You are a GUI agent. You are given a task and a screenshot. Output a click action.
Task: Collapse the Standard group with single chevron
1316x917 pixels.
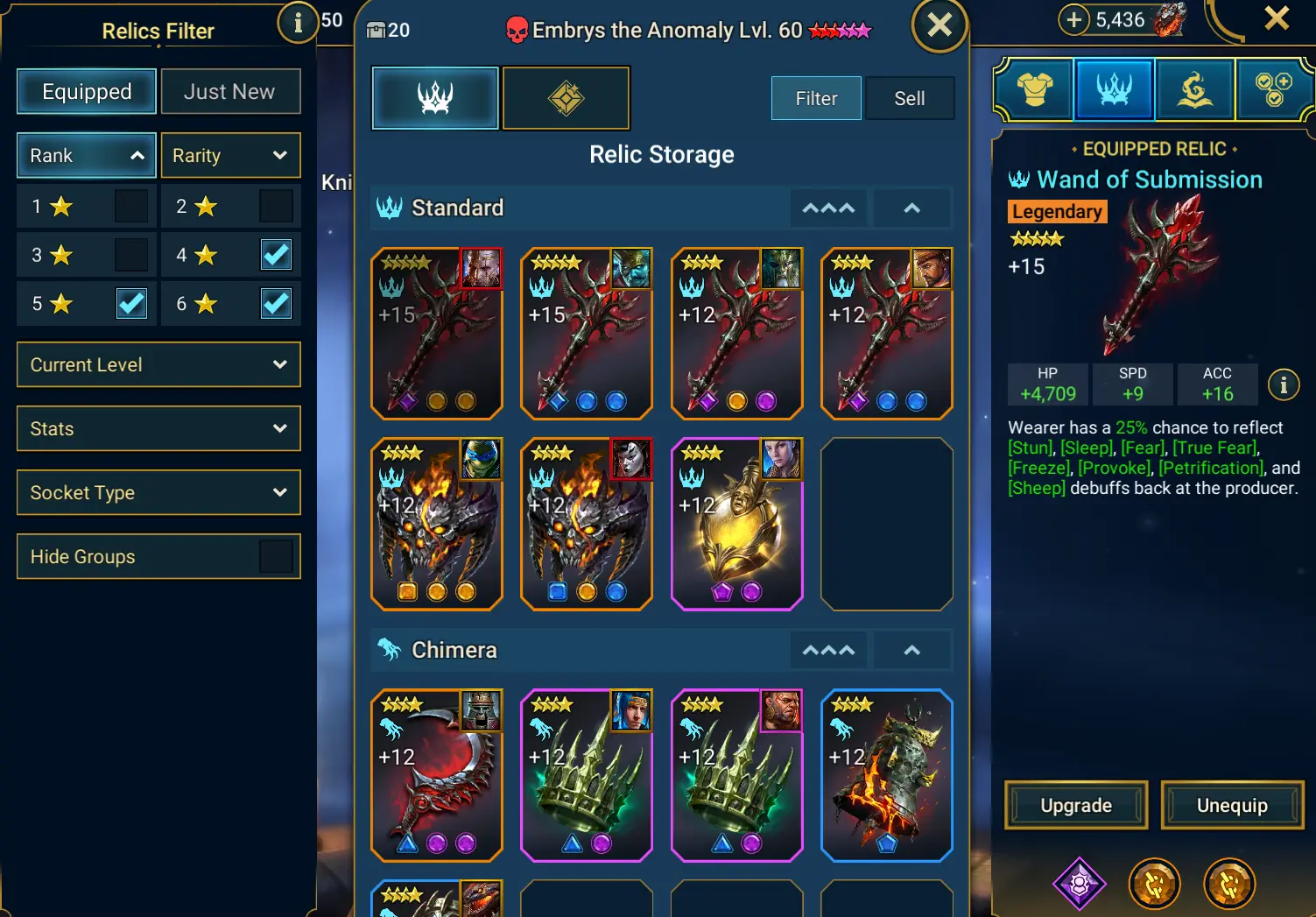pyautogui.click(x=911, y=208)
